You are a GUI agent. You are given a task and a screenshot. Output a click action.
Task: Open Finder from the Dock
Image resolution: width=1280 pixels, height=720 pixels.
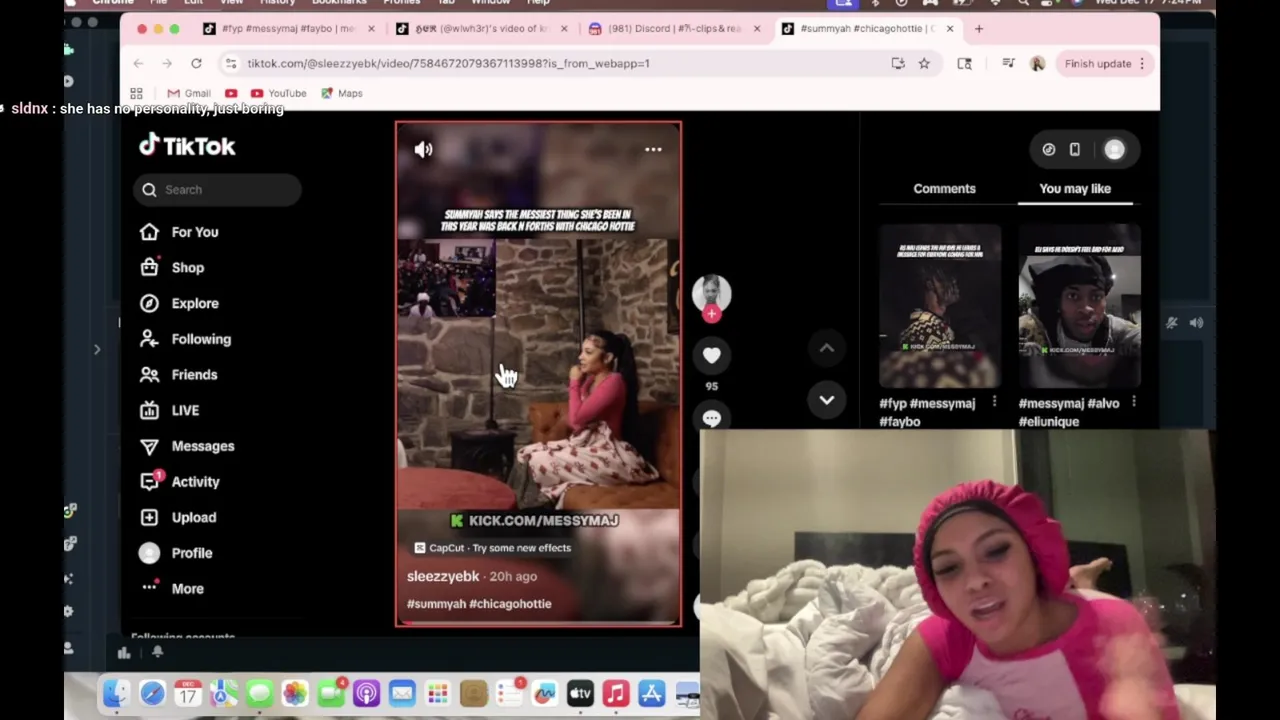(x=116, y=694)
